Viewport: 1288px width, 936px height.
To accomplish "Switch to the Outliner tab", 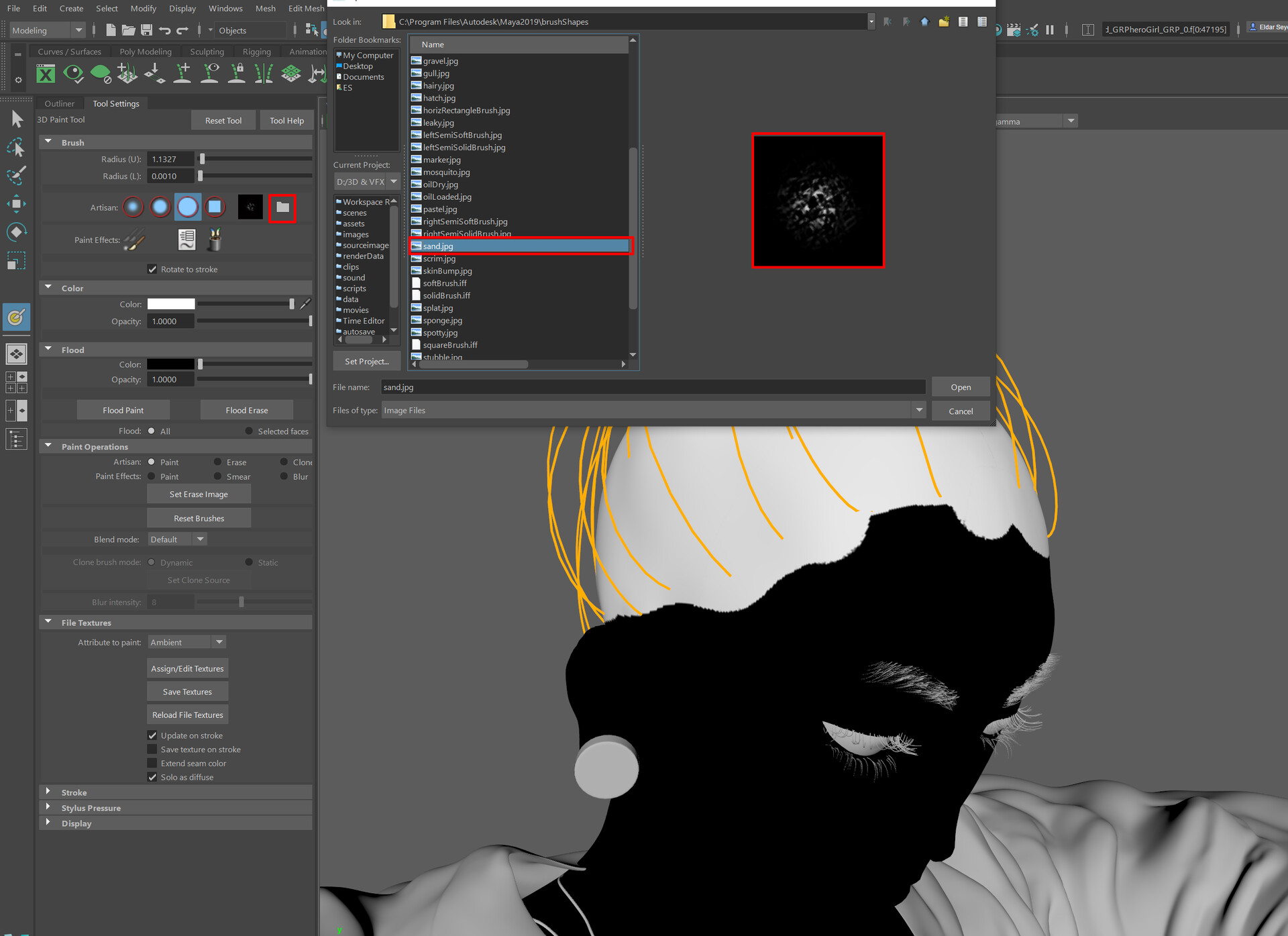I will 59,103.
